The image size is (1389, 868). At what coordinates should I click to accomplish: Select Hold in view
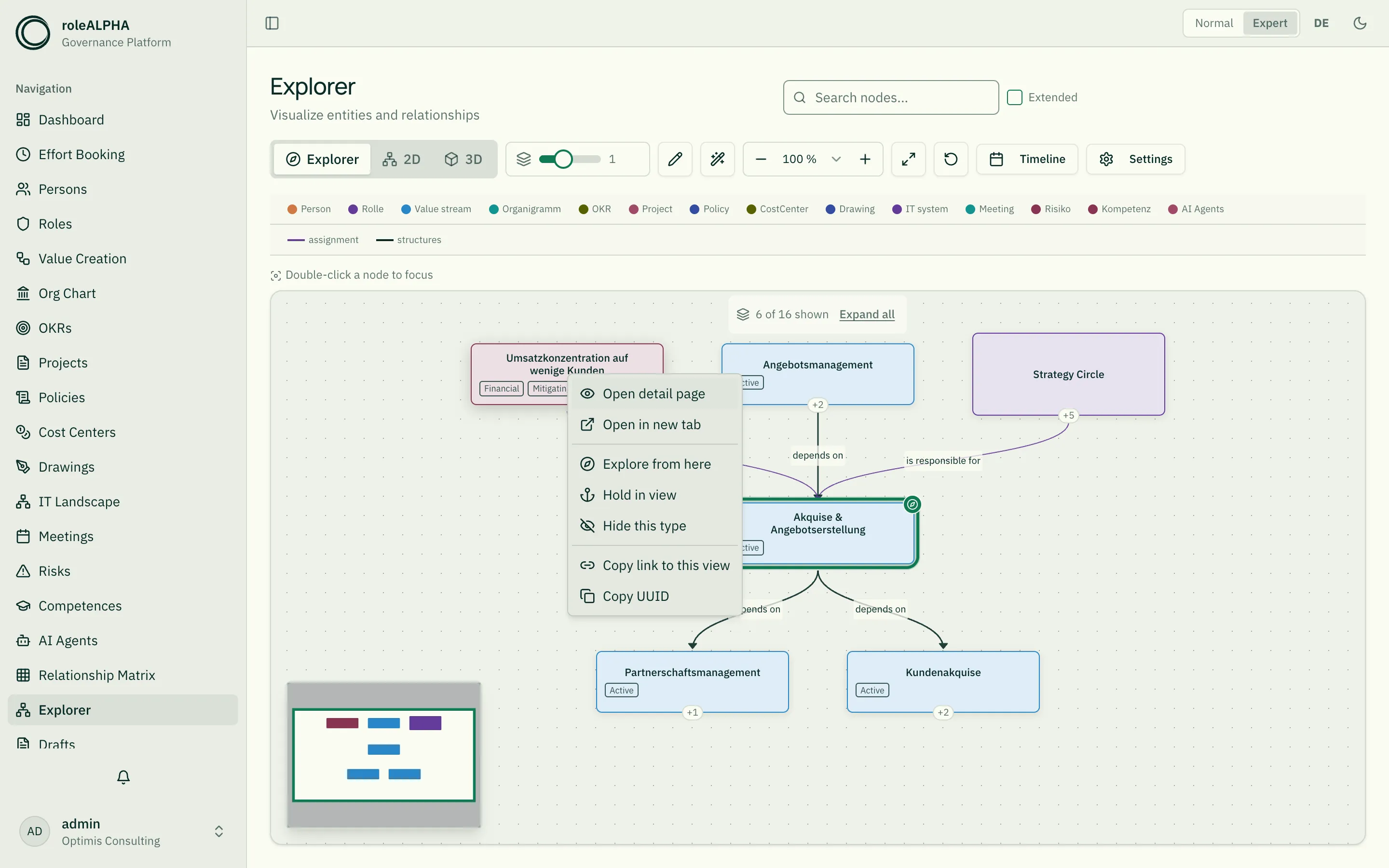pyautogui.click(x=654, y=495)
